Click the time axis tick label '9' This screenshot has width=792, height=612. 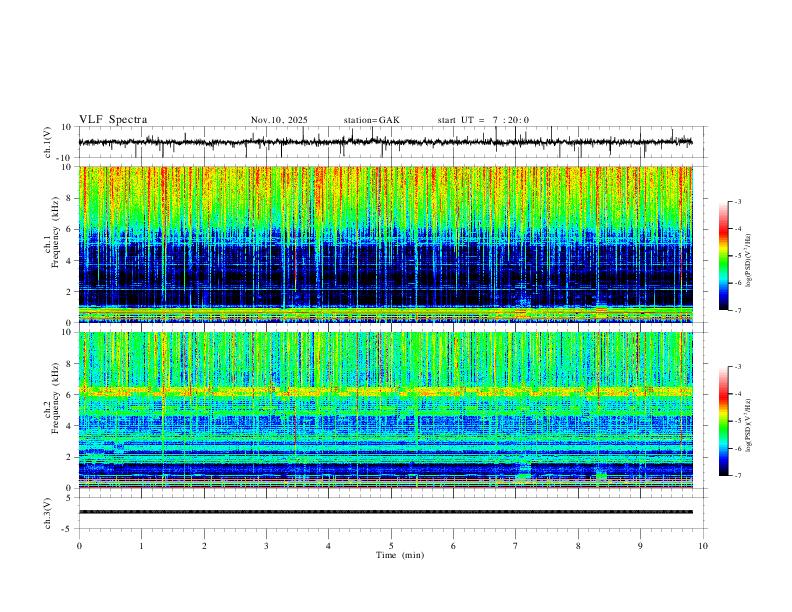coord(640,546)
